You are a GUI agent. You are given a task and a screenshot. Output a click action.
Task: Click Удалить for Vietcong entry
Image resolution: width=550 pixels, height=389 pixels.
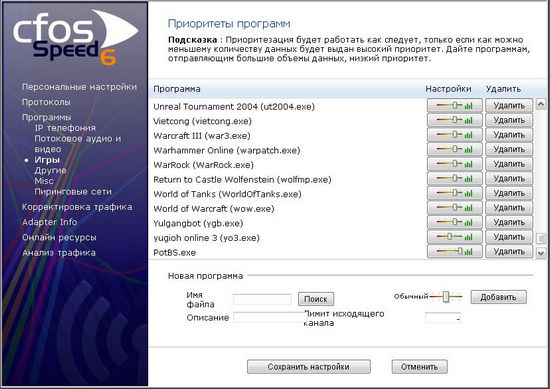pos(509,120)
